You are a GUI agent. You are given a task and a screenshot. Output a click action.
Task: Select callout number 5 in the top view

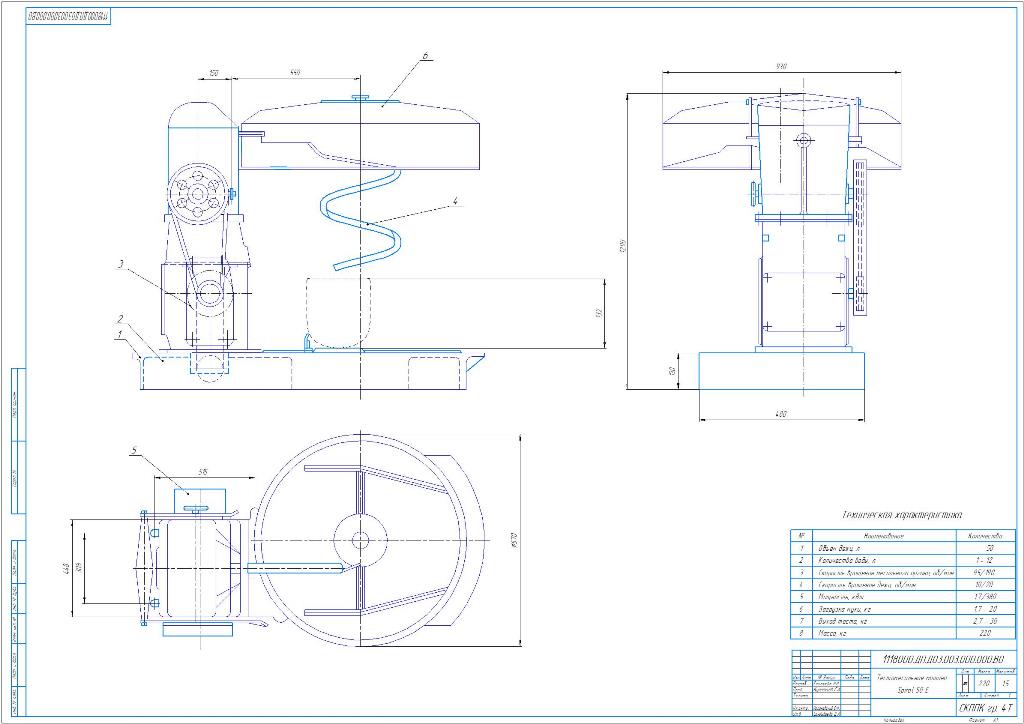[x=135, y=450]
